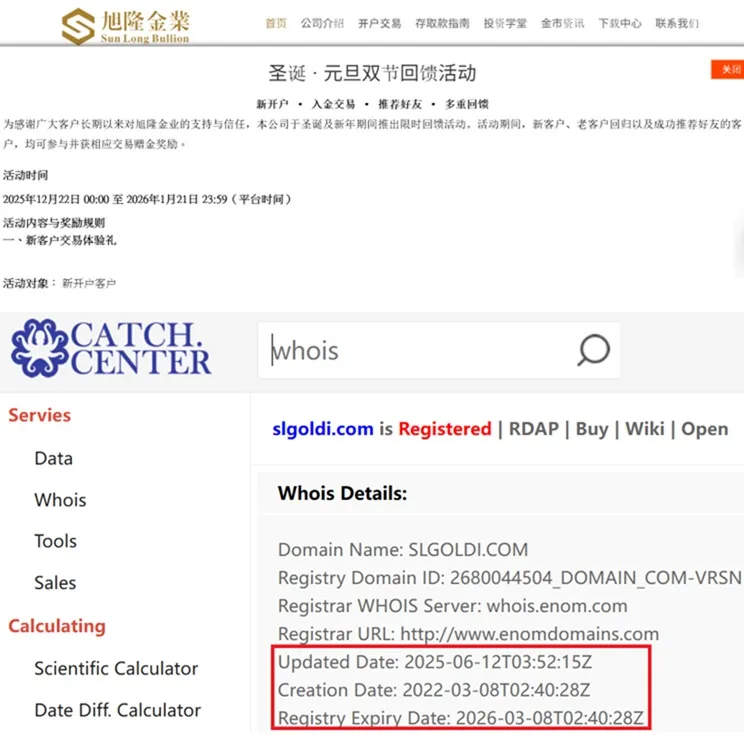The height and width of the screenshot is (735, 744).
Task: Click the 圣诞·元旦双节回馈活动 title
Action: pos(372,73)
